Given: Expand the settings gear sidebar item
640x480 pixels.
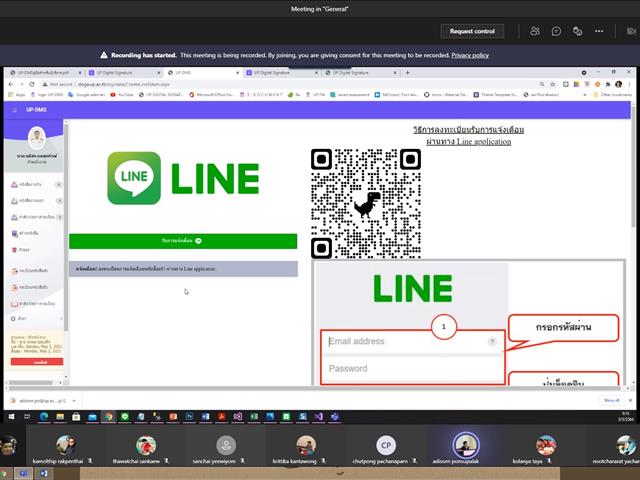Looking at the screenshot, I should pos(36,318).
